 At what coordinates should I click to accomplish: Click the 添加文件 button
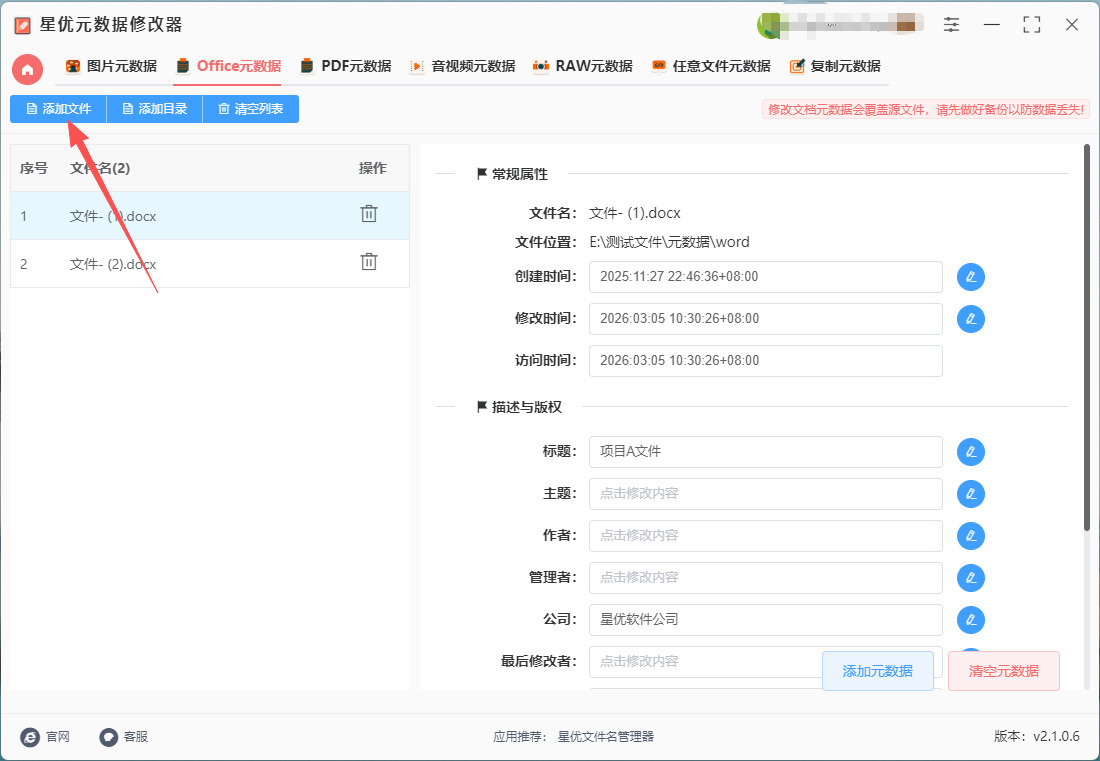tap(58, 109)
